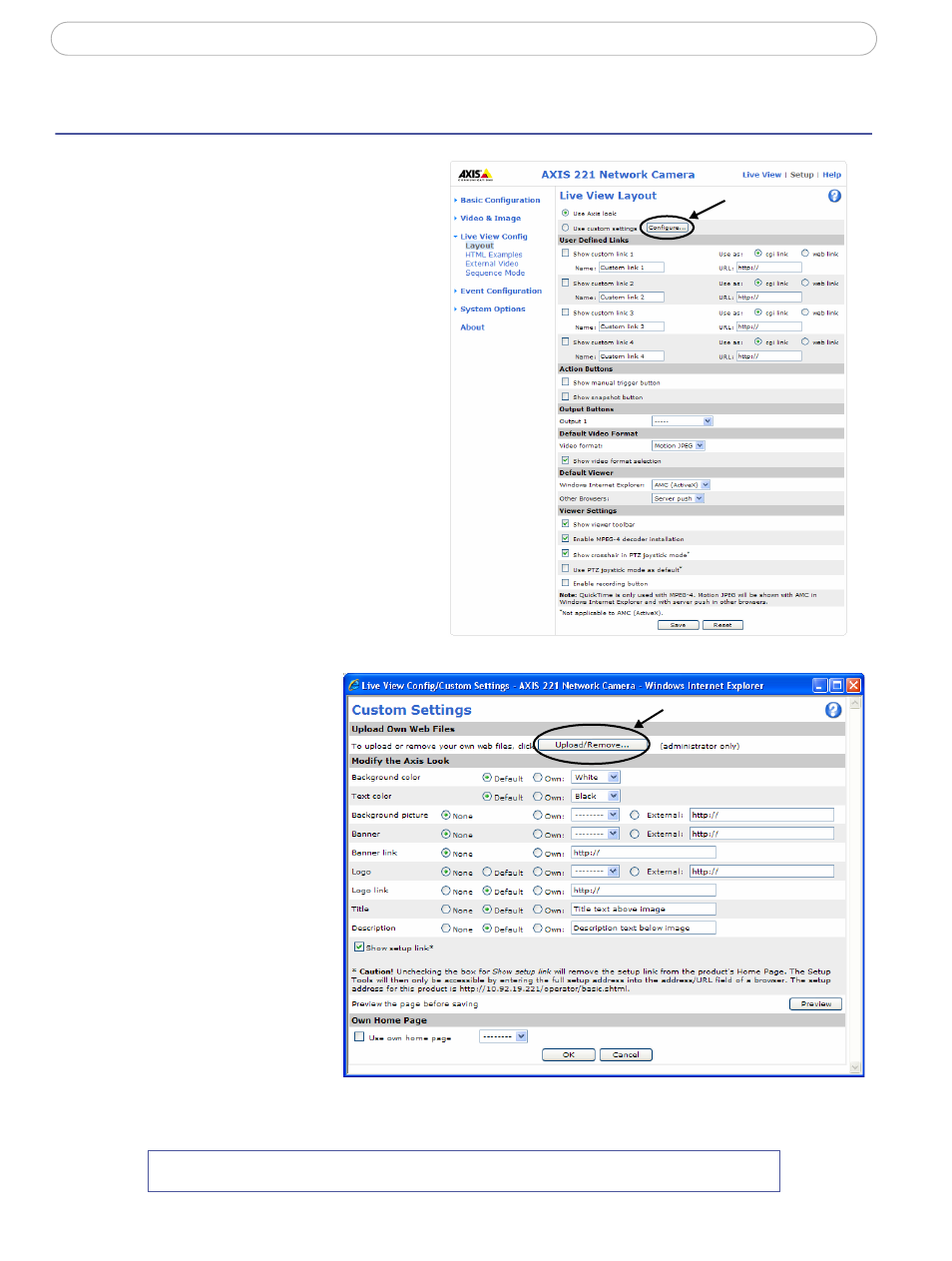This screenshot has height=1261, width=952.
Task: Click the AXIS logo in camera page header
Action: (475, 175)
